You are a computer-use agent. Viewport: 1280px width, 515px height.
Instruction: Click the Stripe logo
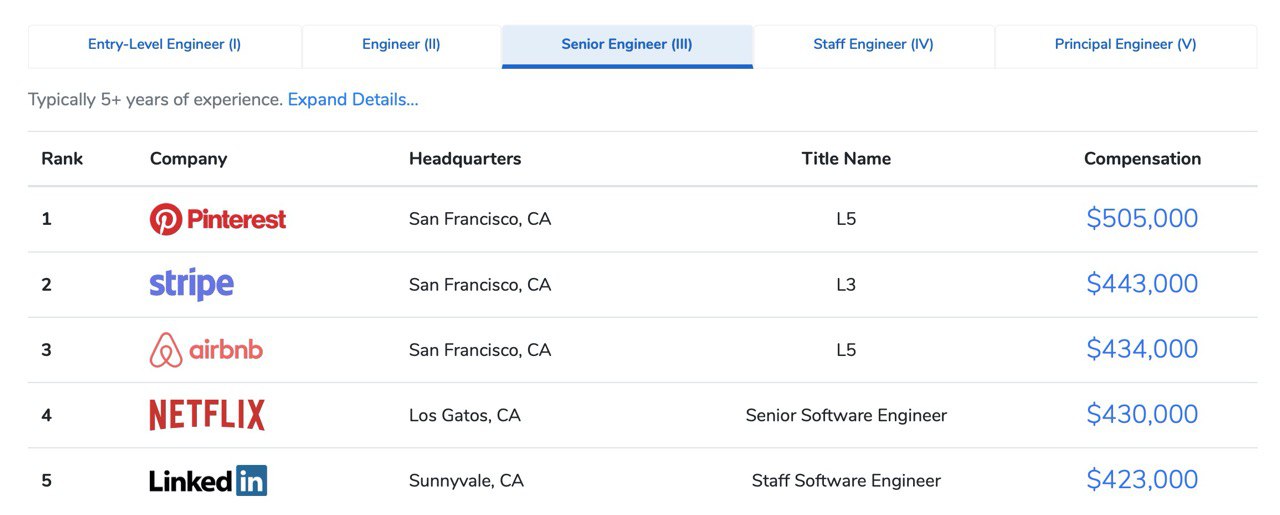(x=192, y=285)
